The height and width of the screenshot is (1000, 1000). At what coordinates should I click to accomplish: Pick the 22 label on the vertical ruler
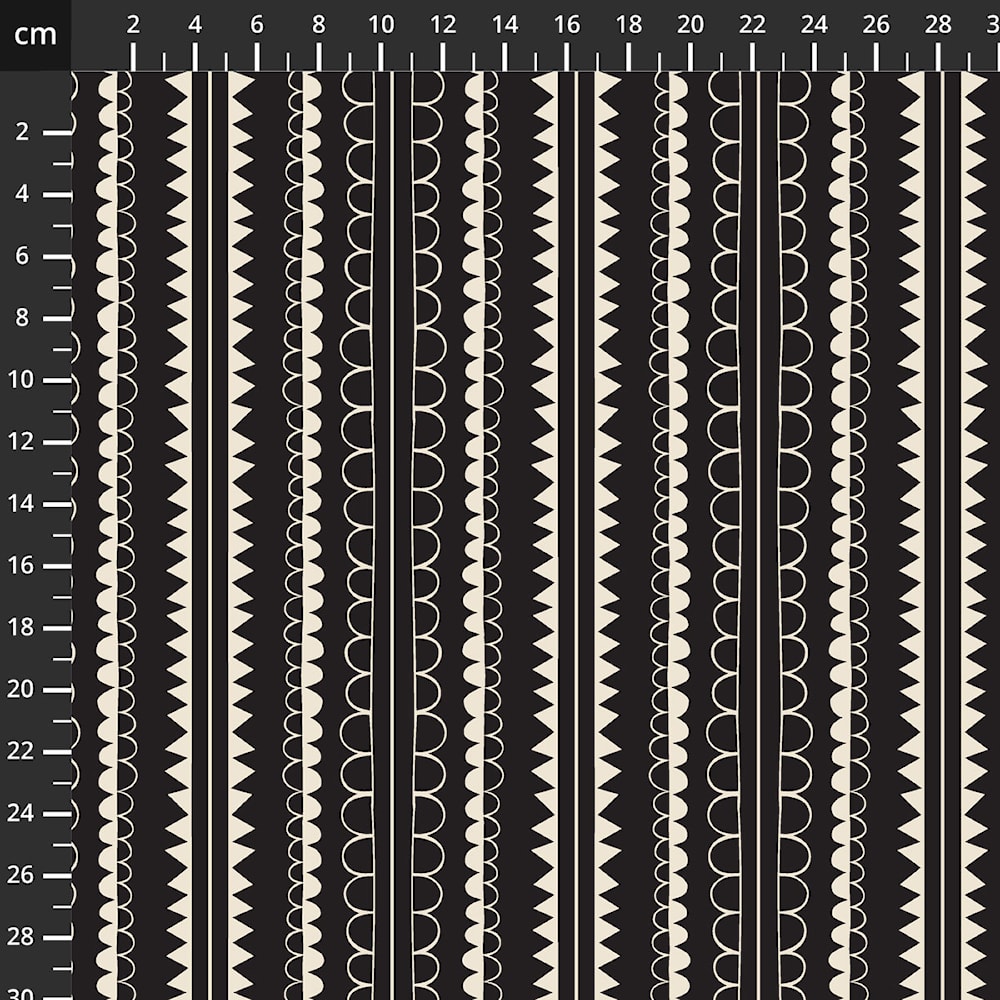click(x=20, y=751)
